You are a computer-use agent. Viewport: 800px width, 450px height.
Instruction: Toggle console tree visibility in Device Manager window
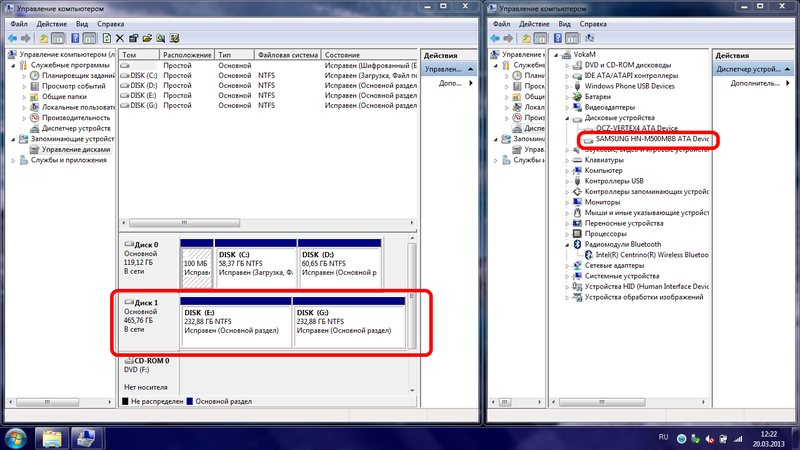541,38
